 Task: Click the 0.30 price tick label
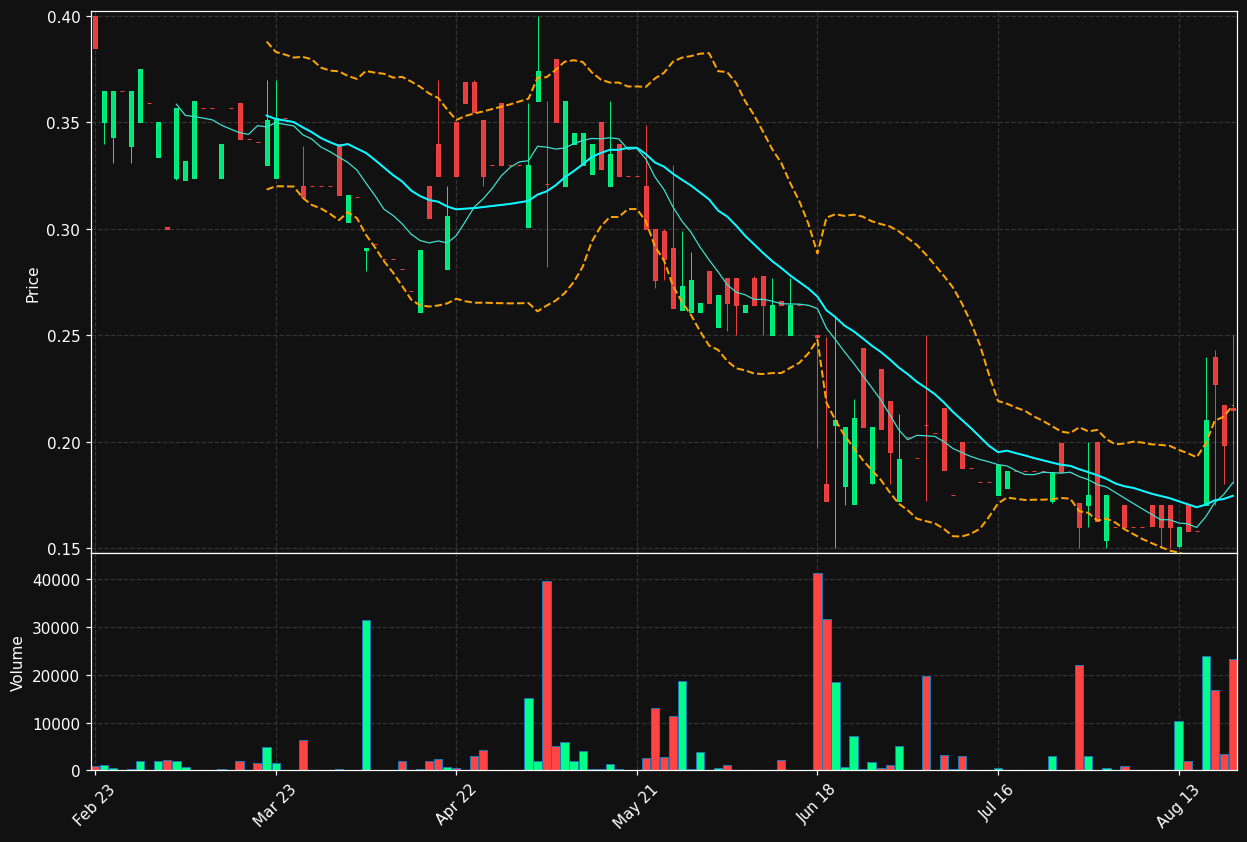tap(64, 230)
